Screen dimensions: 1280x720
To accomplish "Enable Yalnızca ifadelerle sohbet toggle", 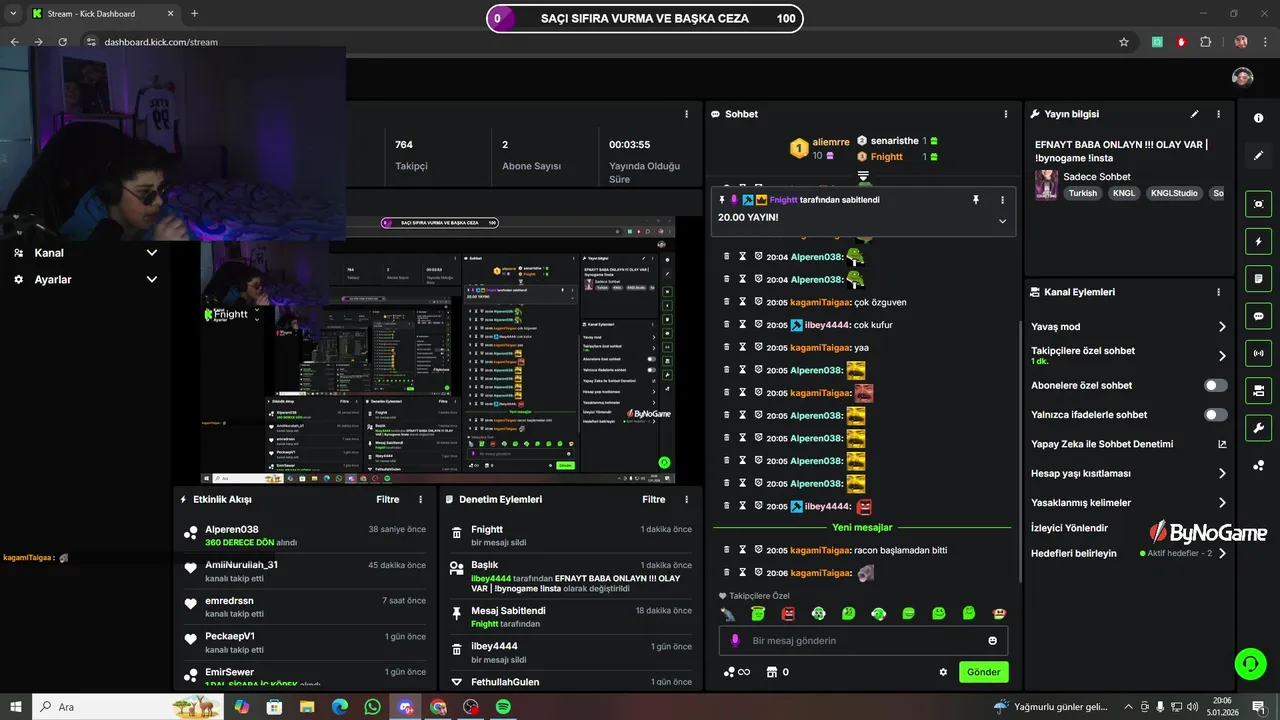I will [x=1216, y=414].
